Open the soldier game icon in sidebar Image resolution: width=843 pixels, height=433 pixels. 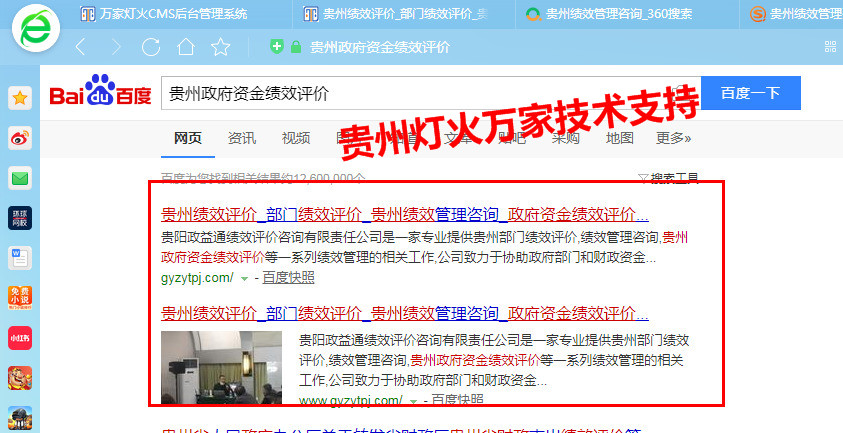click(x=20, y=418)
